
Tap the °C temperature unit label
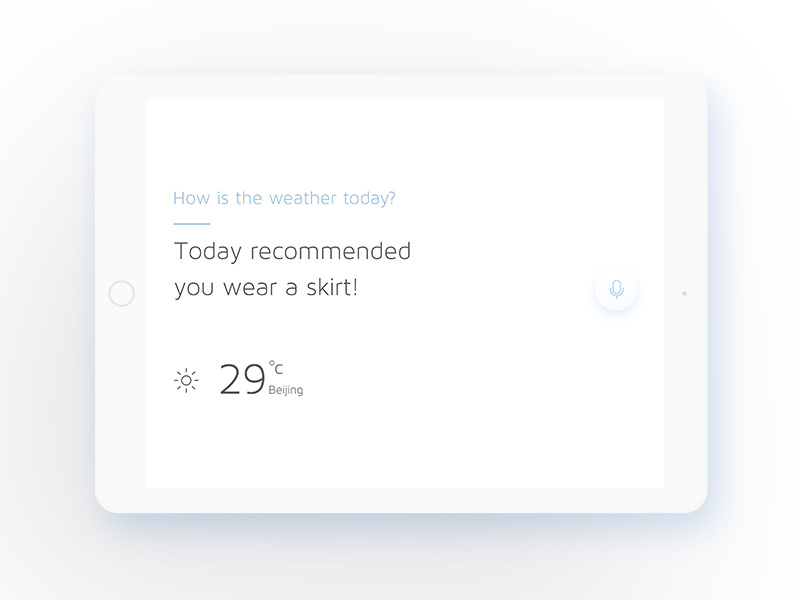click(275, 368)
